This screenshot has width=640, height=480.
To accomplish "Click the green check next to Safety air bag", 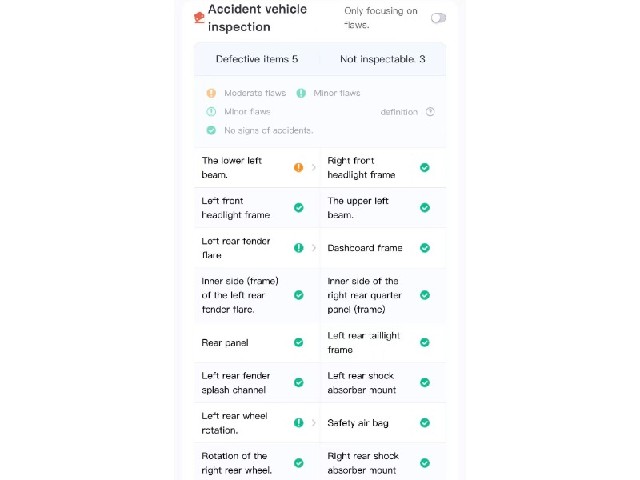I will (x=425, y=423).
